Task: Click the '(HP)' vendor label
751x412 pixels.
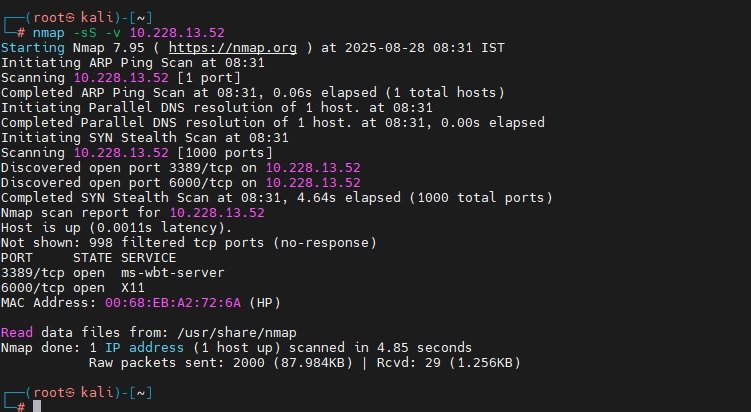Action: pos(265,303)
